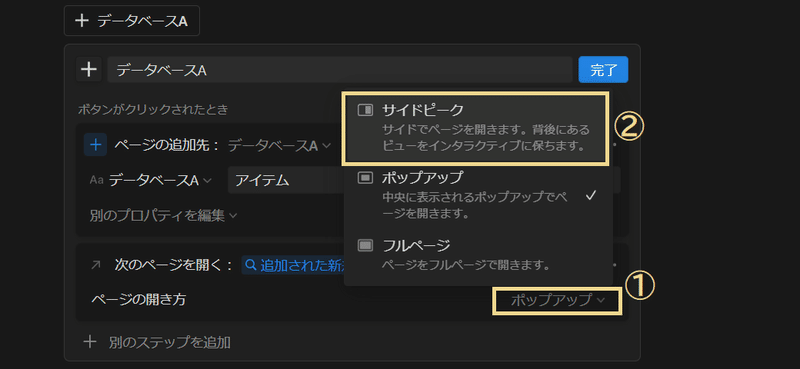Click the サイドピーク side panel icon
Screen dimensions: 800x369
[x=365, y=110]
